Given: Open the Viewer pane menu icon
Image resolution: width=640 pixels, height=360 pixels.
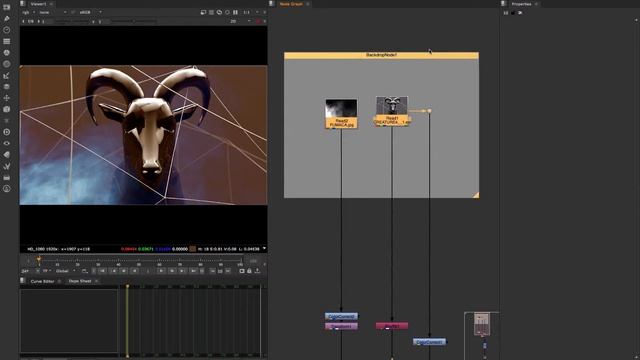Looking at the screenshot, I should 23,4.
